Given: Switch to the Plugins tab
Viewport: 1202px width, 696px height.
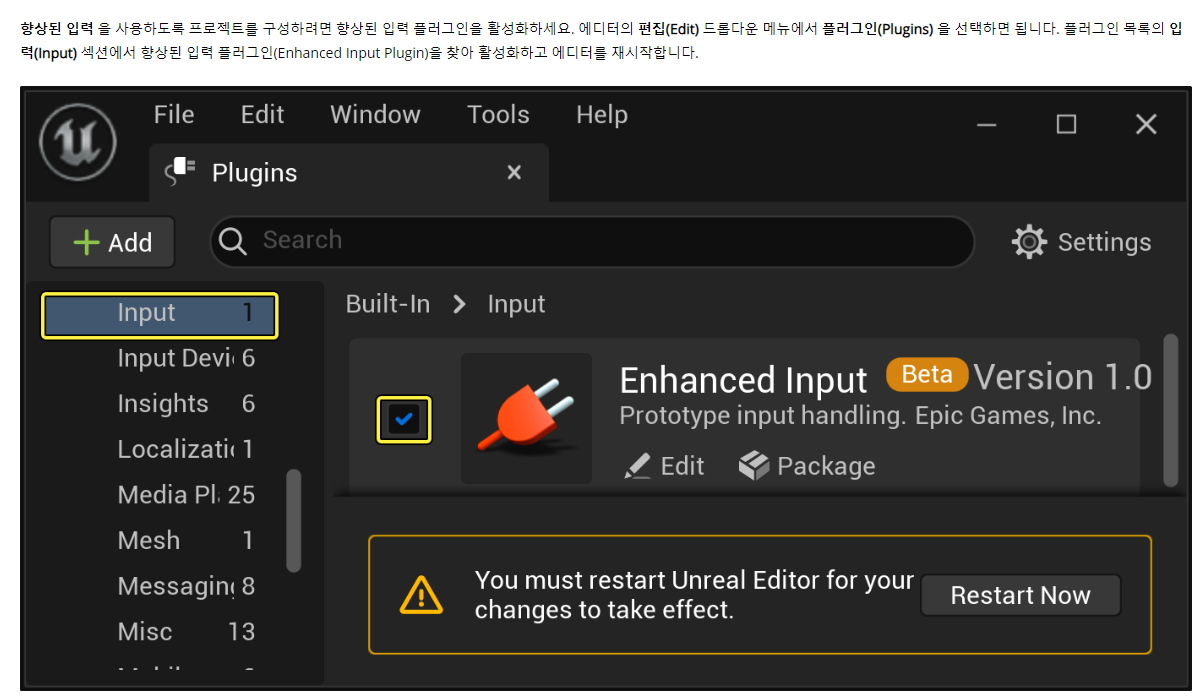Looking at the screenshot, I should 348,173.
